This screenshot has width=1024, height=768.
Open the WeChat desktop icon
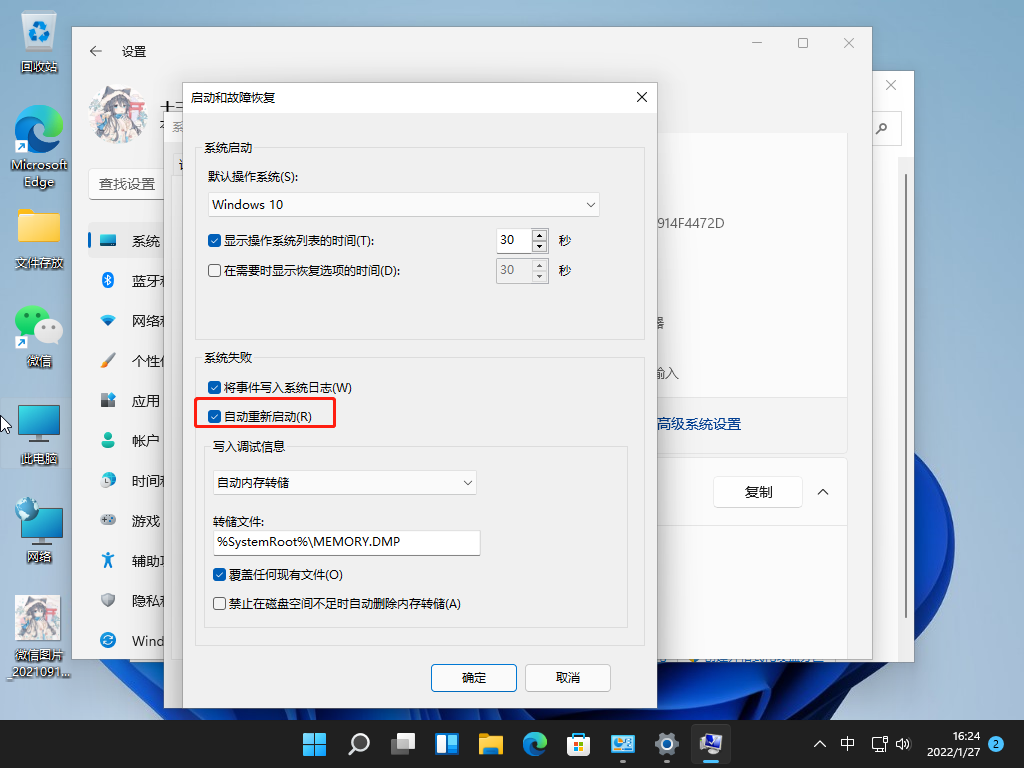(39, 328)
